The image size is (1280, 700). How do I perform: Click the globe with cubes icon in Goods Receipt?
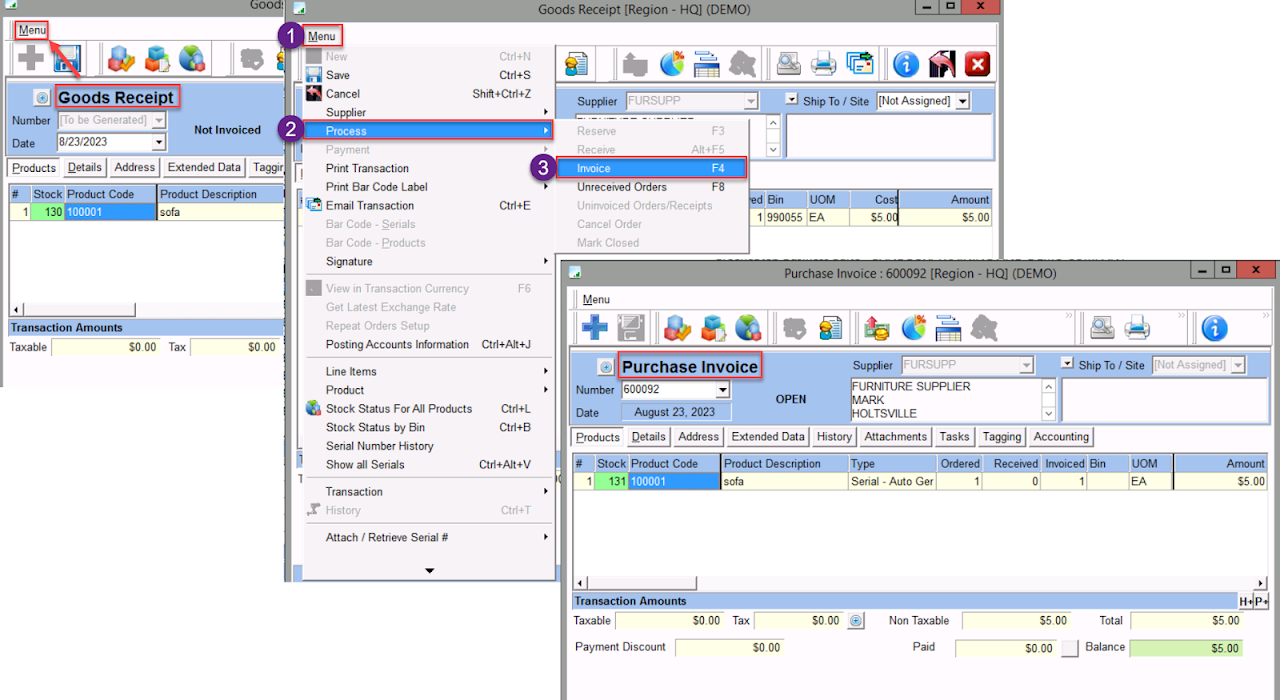(192, 59)
